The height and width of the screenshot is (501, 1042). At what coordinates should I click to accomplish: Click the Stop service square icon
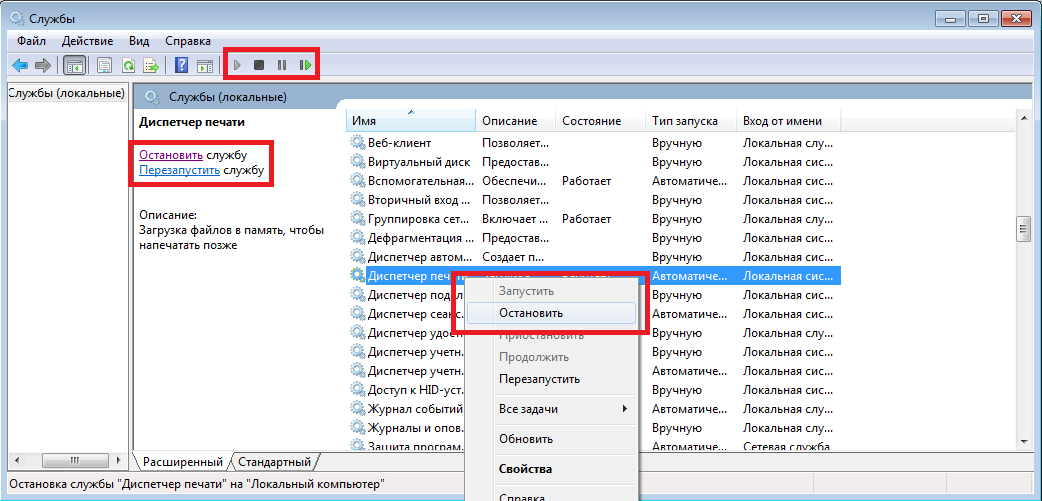(259, 65)
